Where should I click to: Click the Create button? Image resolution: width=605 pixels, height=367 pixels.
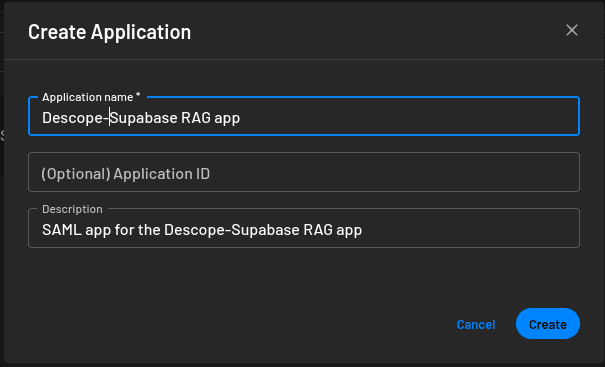pos(548,324)
